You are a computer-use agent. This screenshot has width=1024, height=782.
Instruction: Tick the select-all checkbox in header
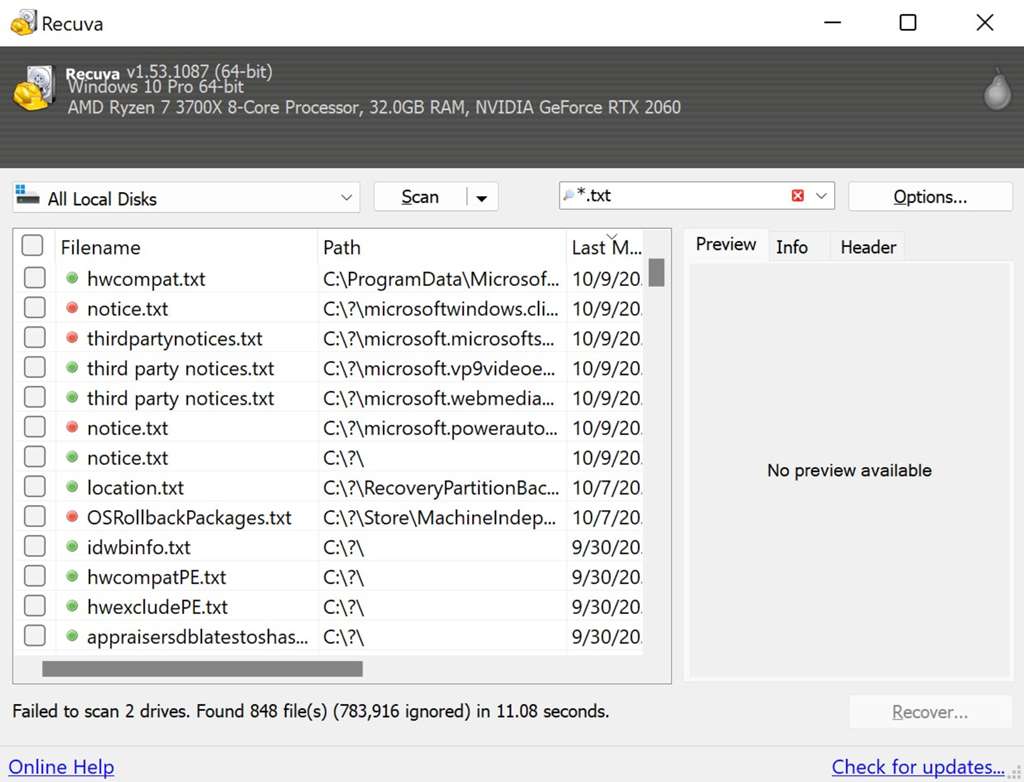pyautogui.click(x=33, y=246)
